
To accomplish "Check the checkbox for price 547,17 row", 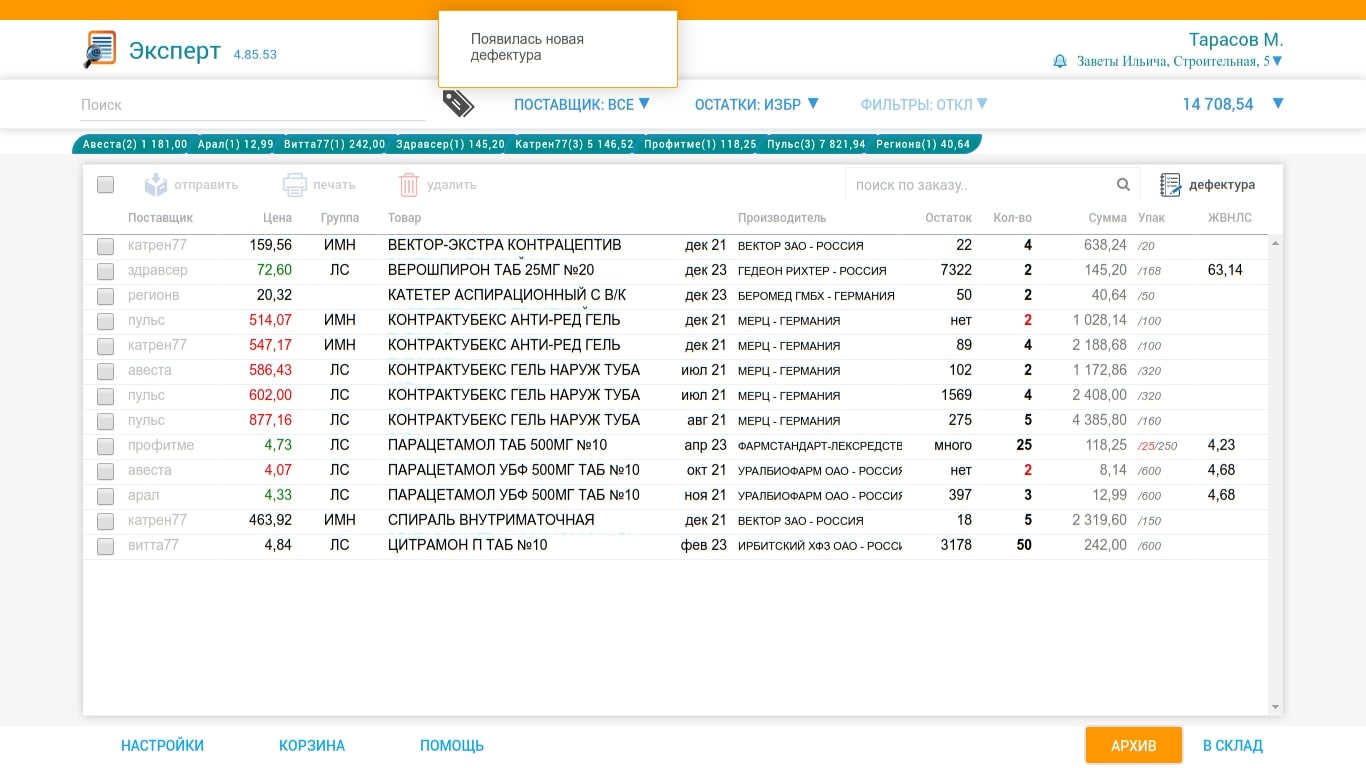I will point(106,346).
